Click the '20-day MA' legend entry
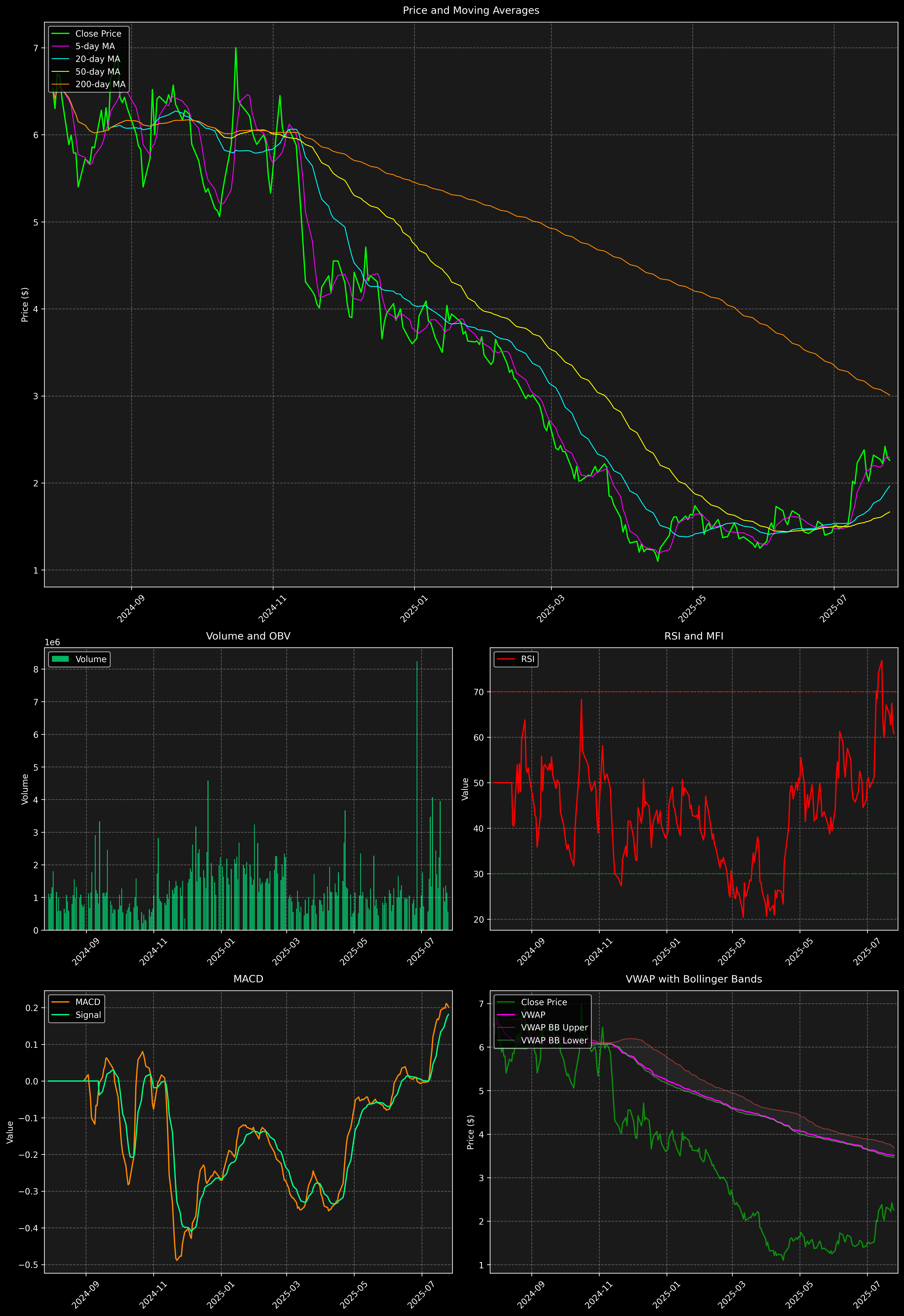Image resolution: width=904 pixels, height=1316 pixels. click(x=97, y=59)
